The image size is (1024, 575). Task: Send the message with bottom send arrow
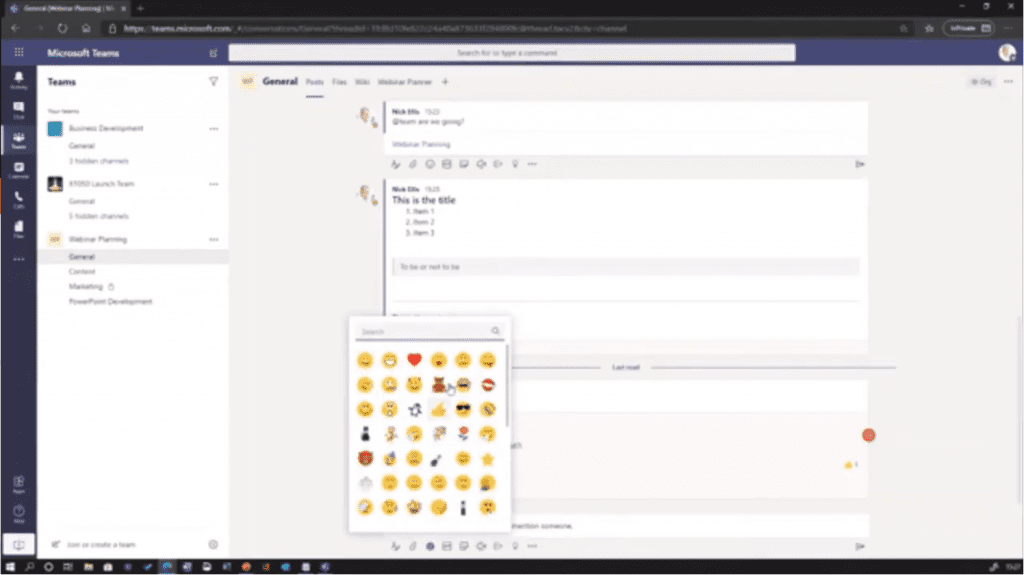click(859, 546)
